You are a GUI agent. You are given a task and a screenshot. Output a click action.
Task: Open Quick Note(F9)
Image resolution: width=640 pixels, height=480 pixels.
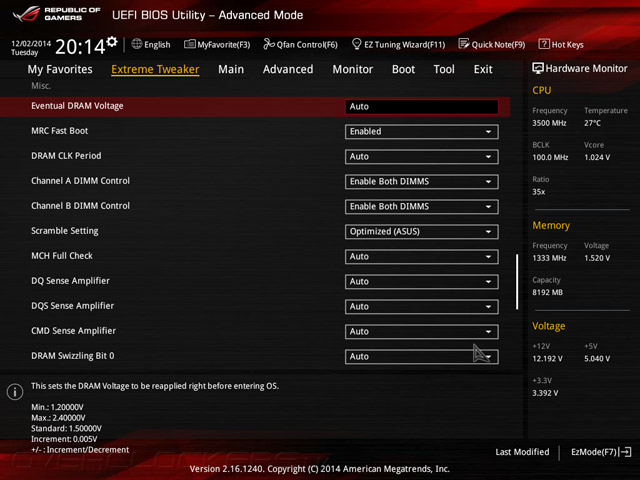click(x=492, y=44)
